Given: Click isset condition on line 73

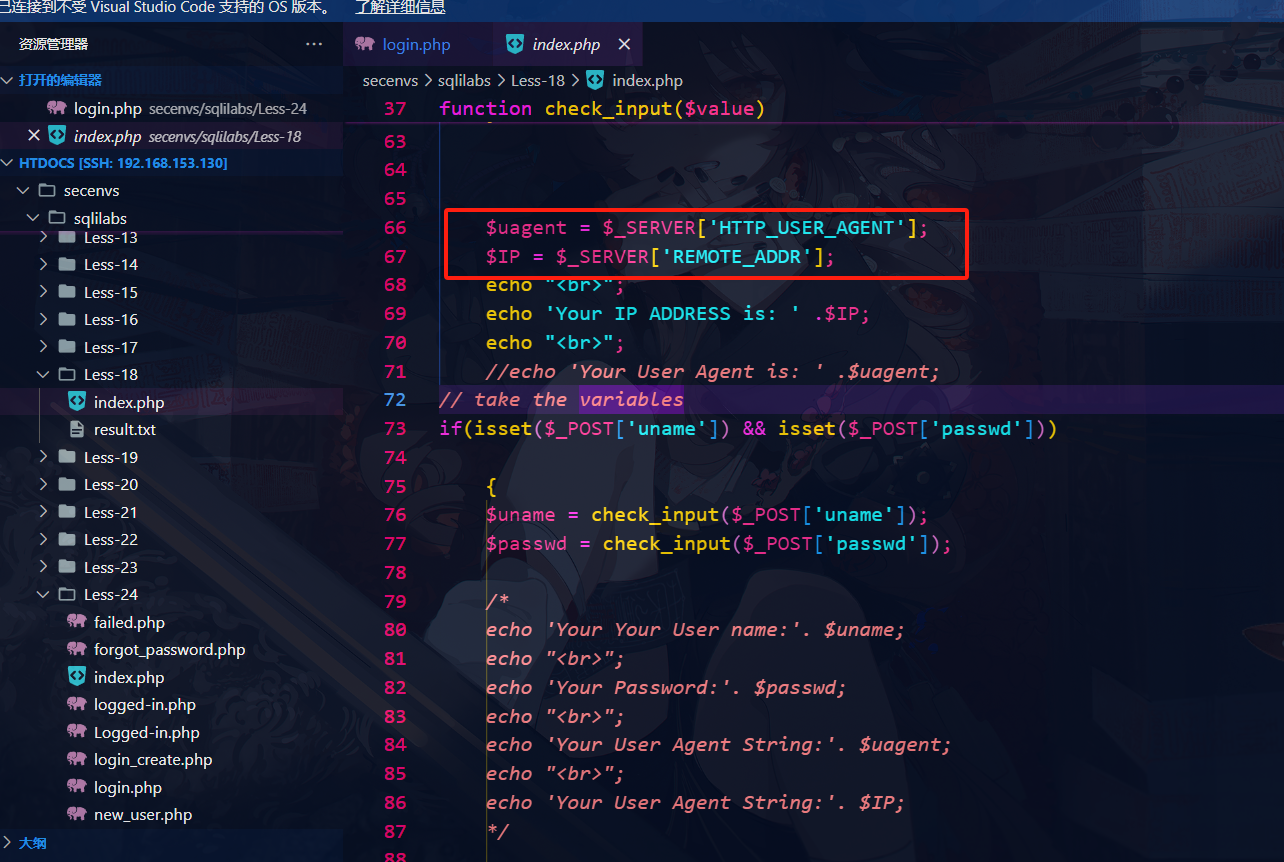Looking at the screenshot, I should [748, 429].
